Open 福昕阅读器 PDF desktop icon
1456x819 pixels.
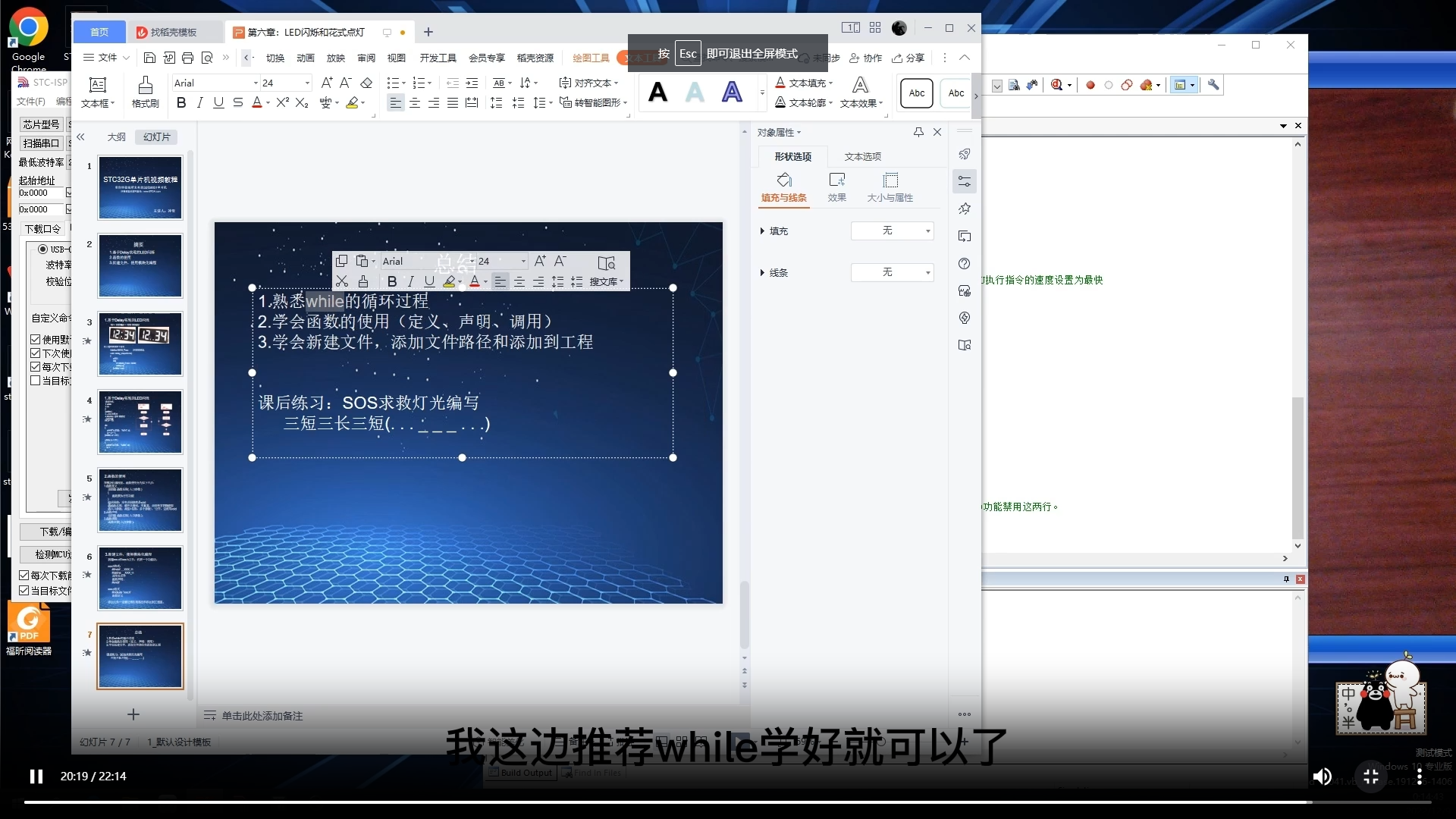[x=29, y=629]
